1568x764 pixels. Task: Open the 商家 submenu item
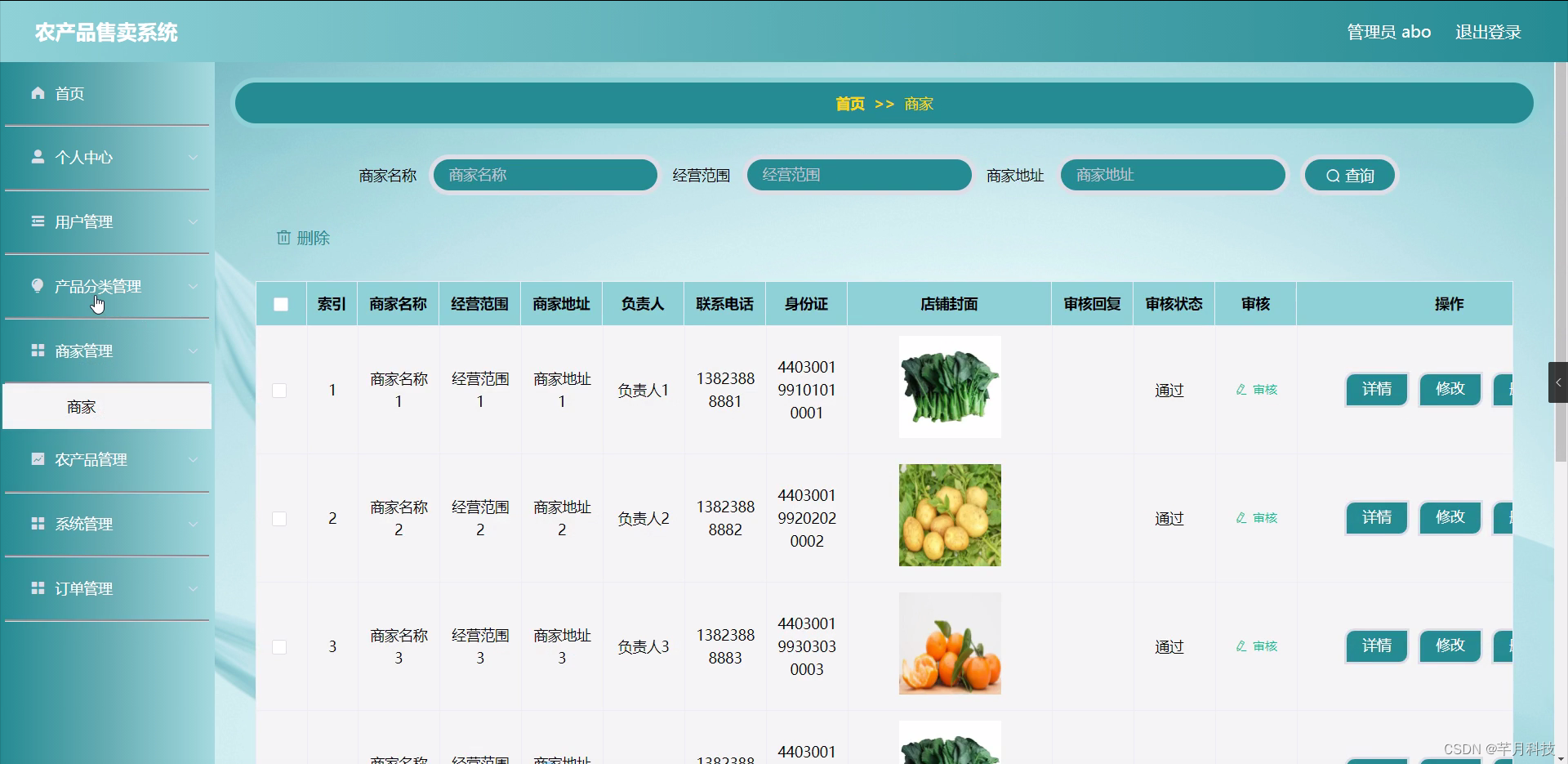(x=82, y=406)
